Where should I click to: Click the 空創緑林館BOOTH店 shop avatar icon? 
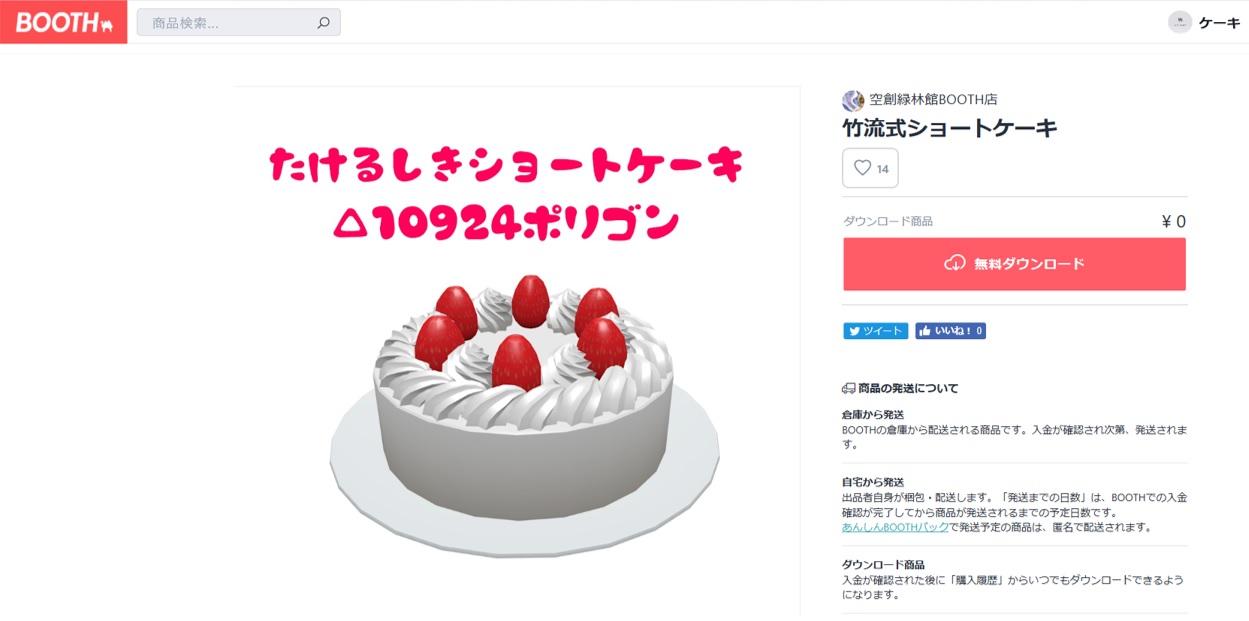pos(853,100)
